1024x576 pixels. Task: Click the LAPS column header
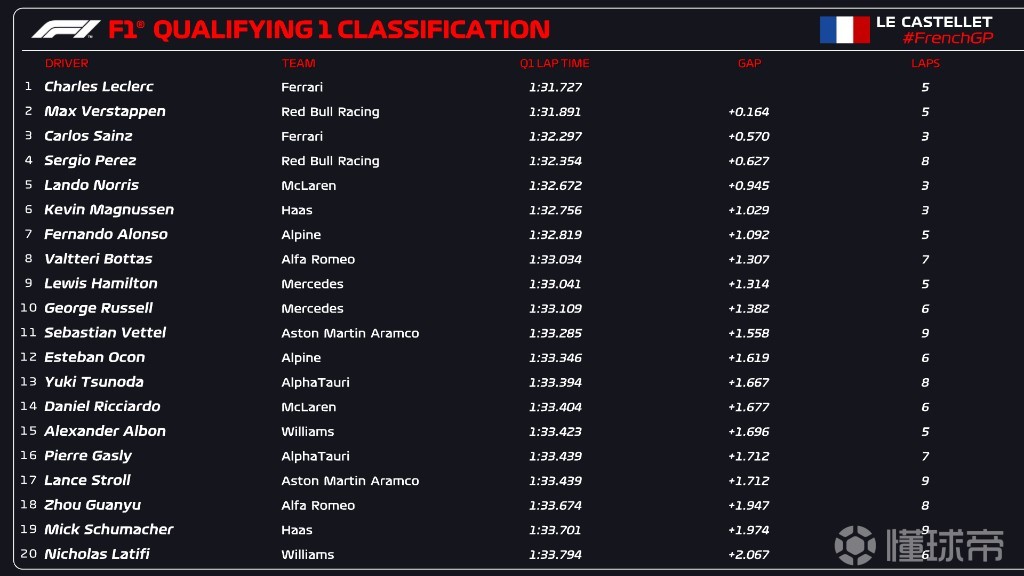[925, 63]
